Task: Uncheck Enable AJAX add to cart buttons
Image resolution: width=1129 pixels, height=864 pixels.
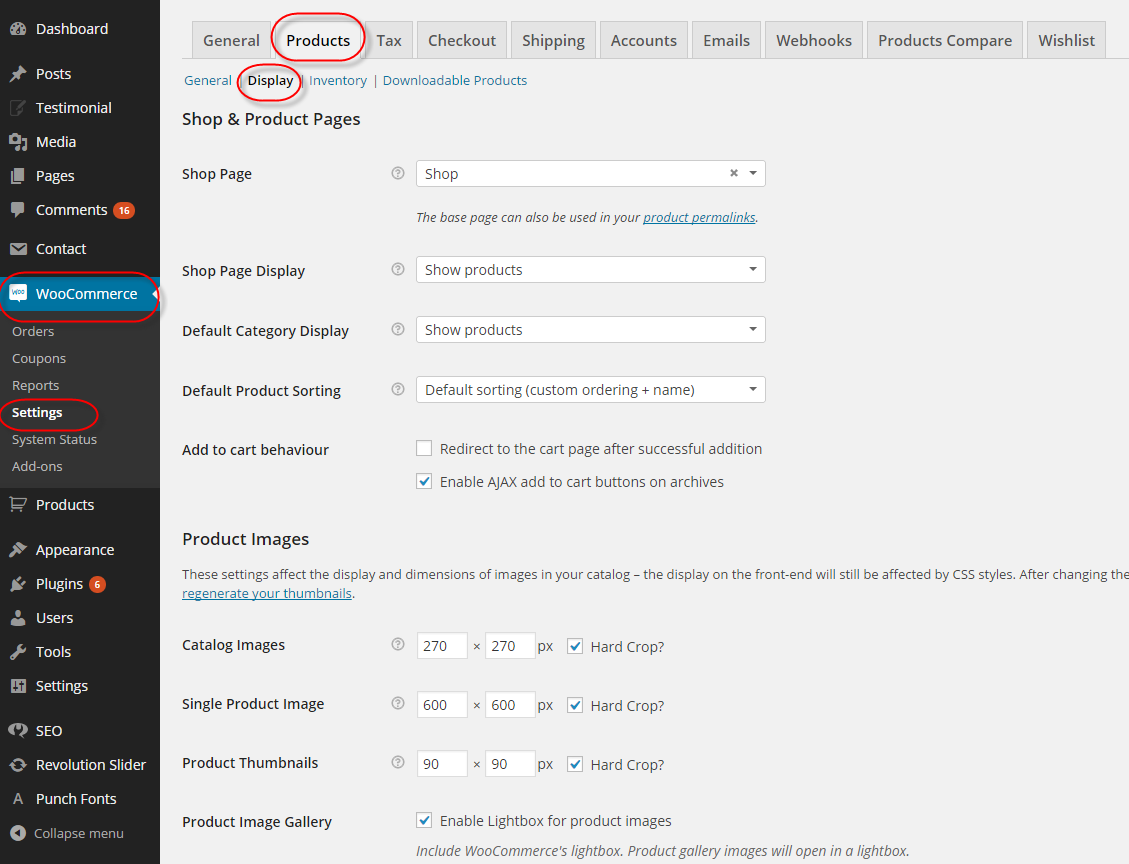Action: 424,482
